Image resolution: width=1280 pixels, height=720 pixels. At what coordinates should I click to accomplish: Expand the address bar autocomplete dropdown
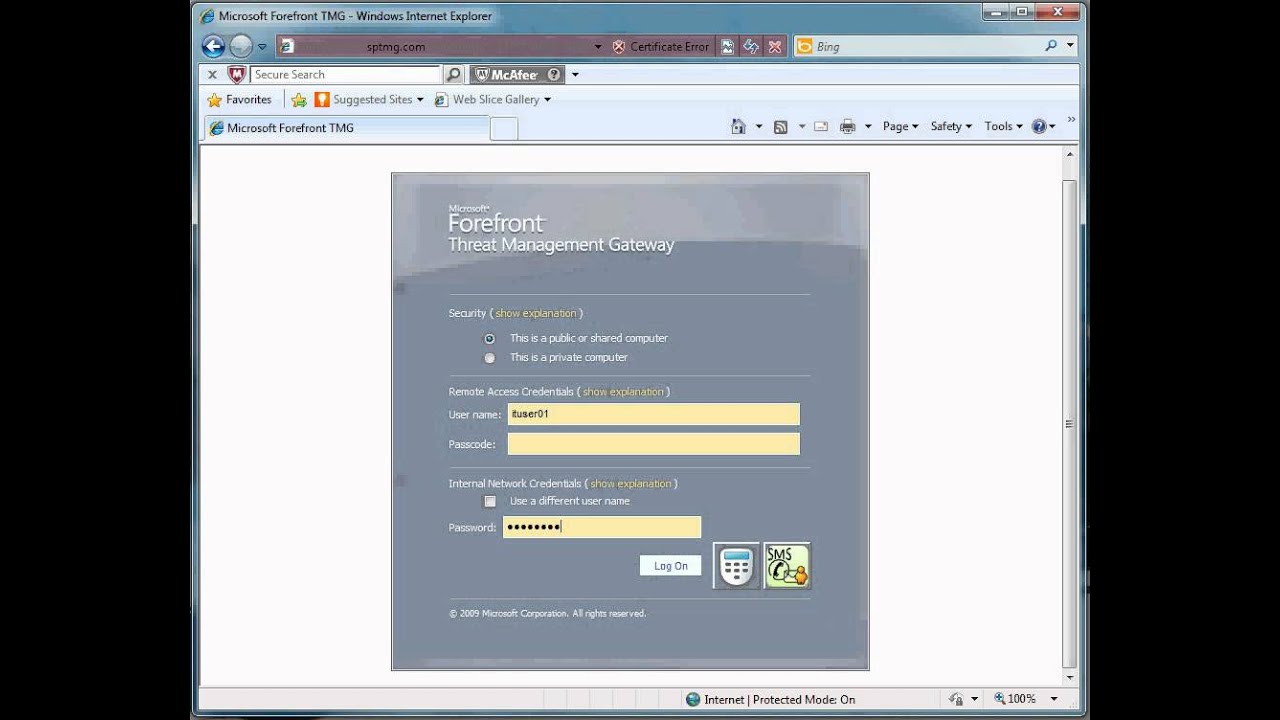pos(598,46)
